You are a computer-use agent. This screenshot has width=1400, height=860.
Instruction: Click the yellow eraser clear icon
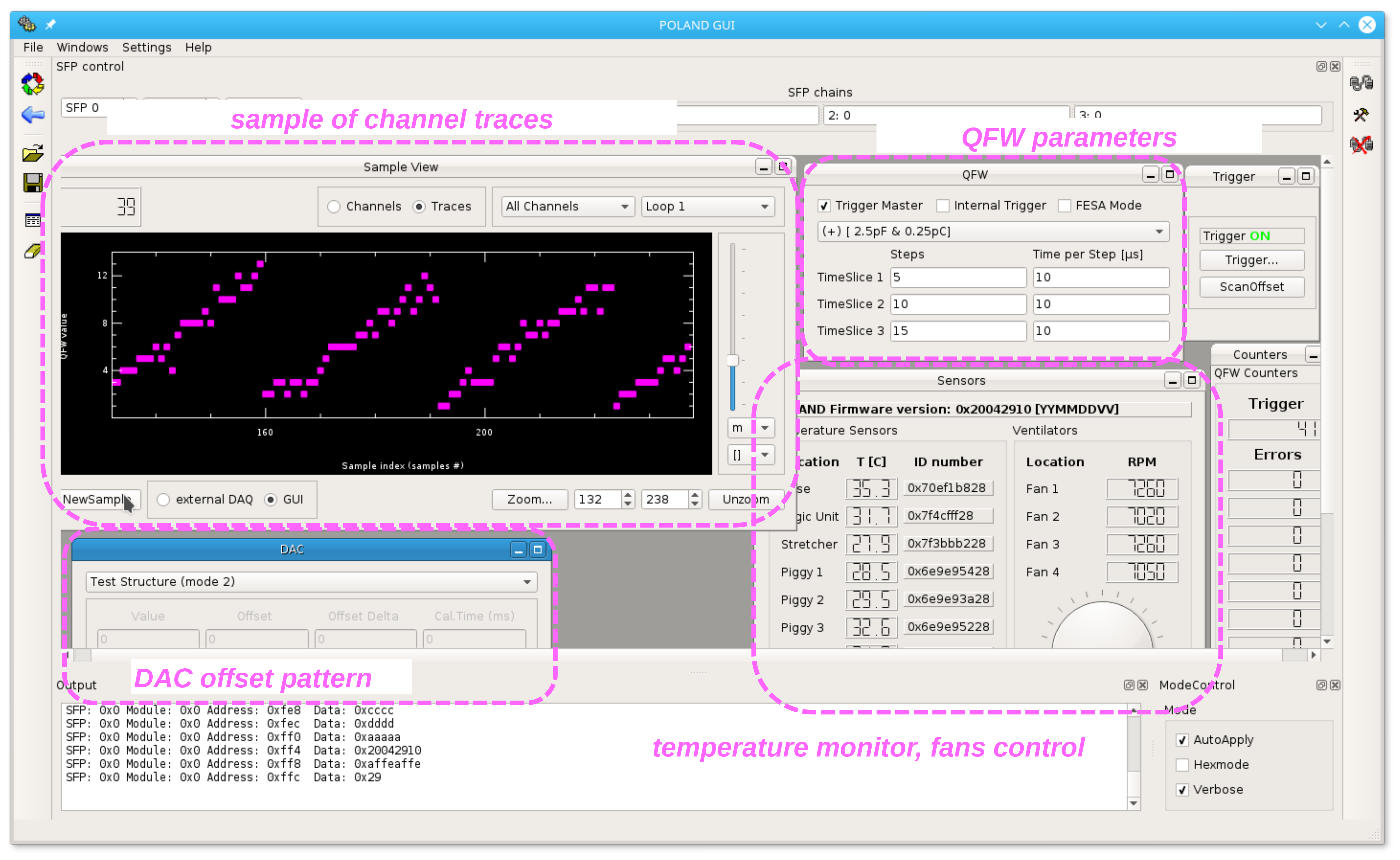[x=33, y=251]
